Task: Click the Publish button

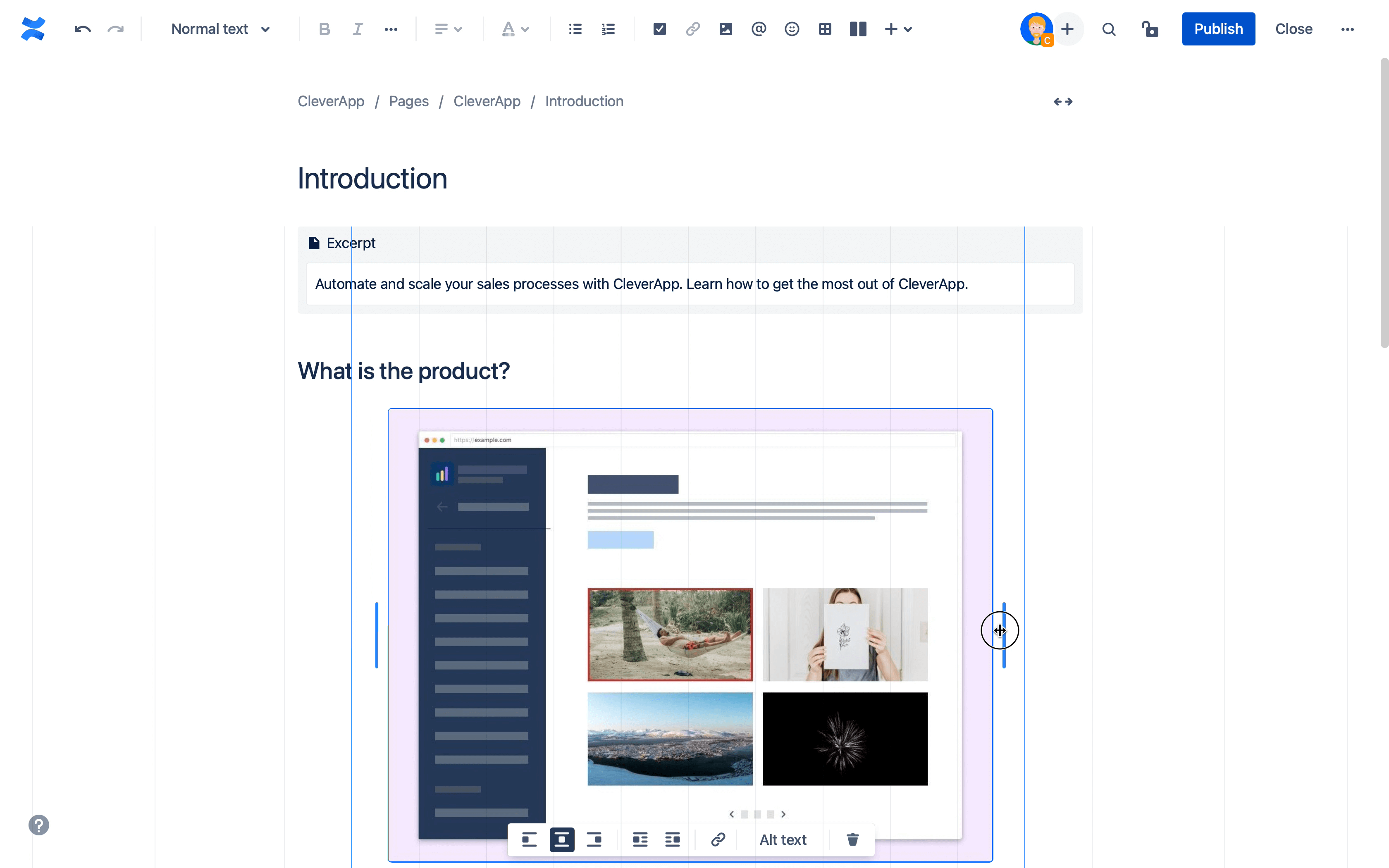Action: 1218,29
